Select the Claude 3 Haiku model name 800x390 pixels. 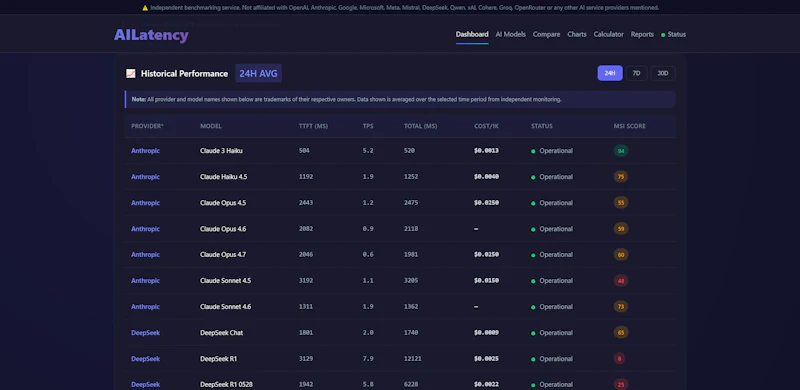[x=221, y=151]
